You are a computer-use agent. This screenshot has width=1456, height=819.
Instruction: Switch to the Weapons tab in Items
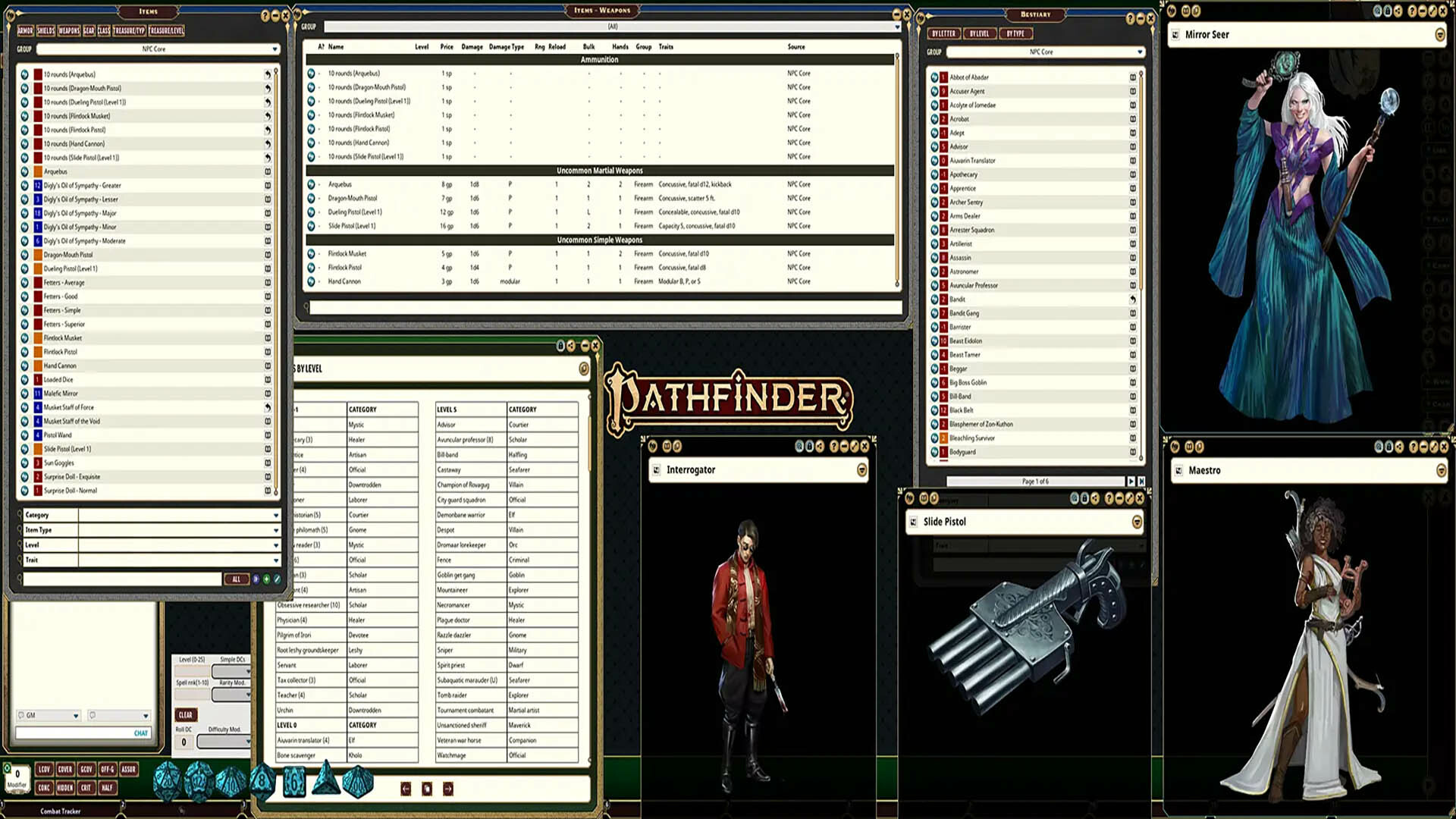(x=69, y=31)
